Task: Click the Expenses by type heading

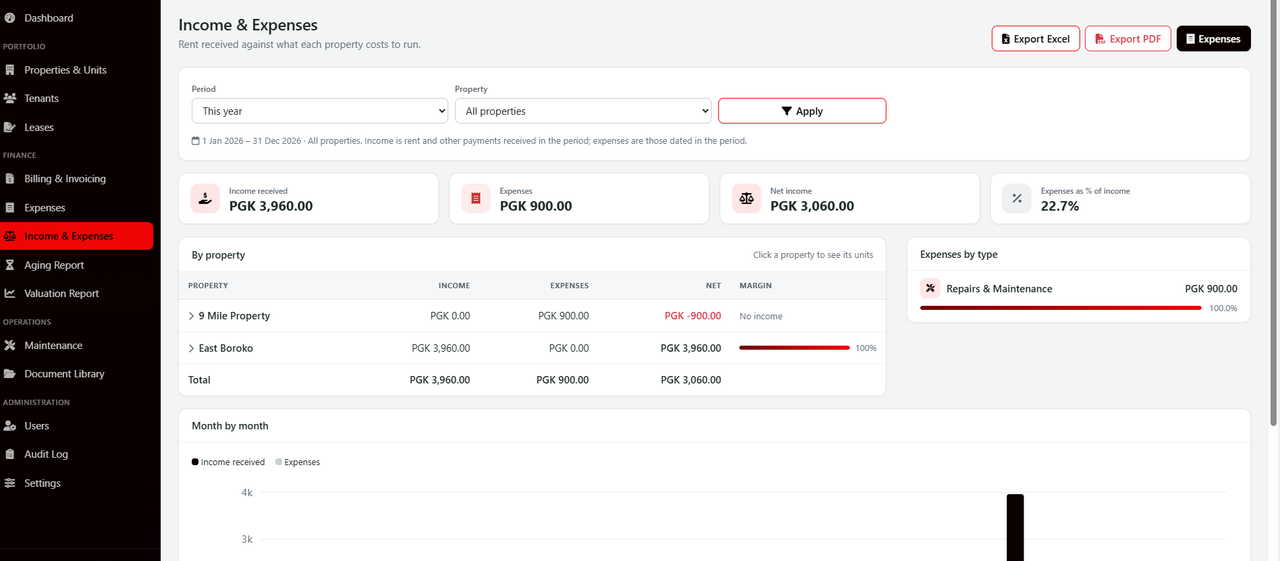Action: (959, 255)
